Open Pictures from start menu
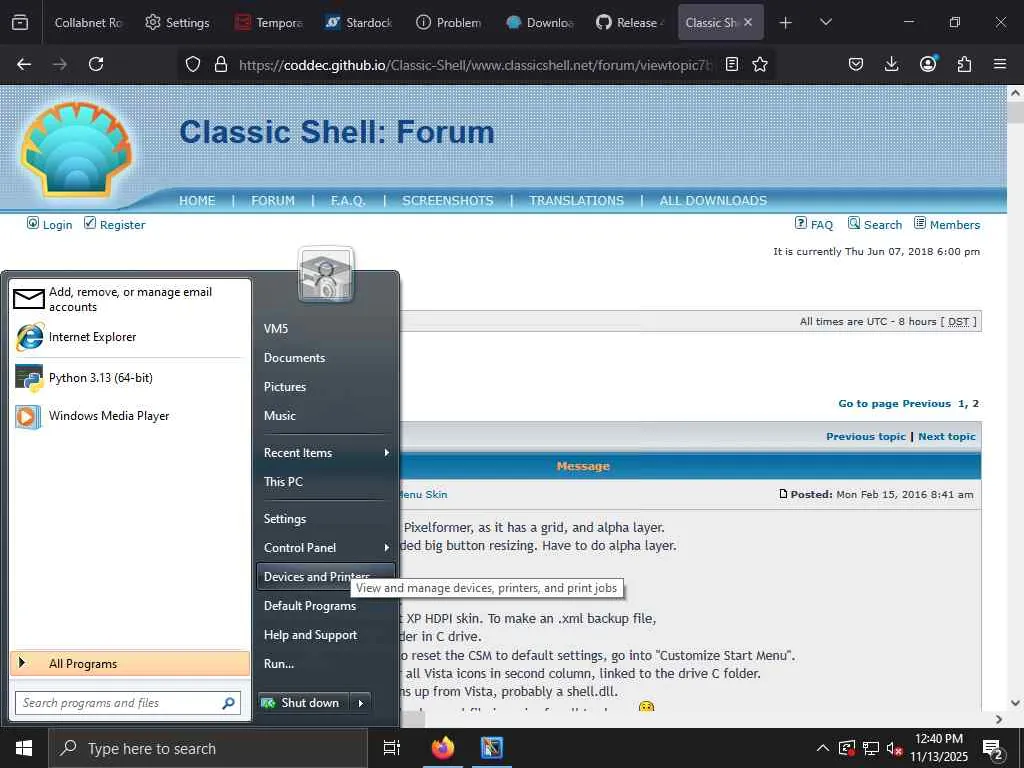Image resolution: width=1024 pixels, height=768 pixels. pos(326,387)
